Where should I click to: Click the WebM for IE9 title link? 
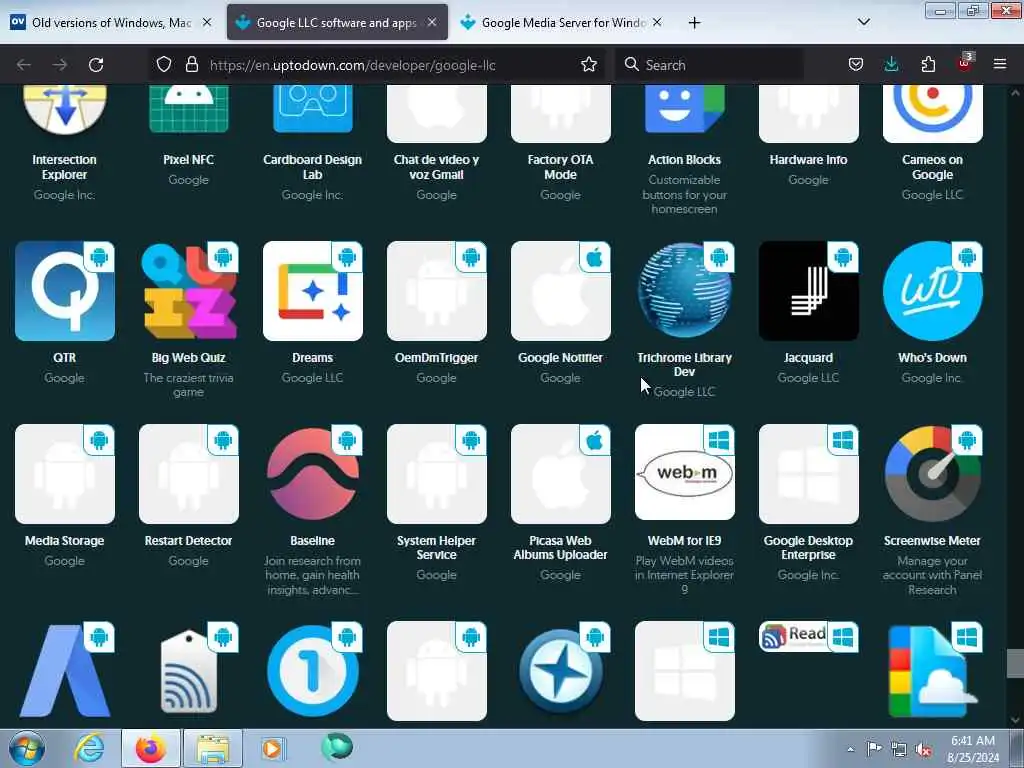pos(684,541)
